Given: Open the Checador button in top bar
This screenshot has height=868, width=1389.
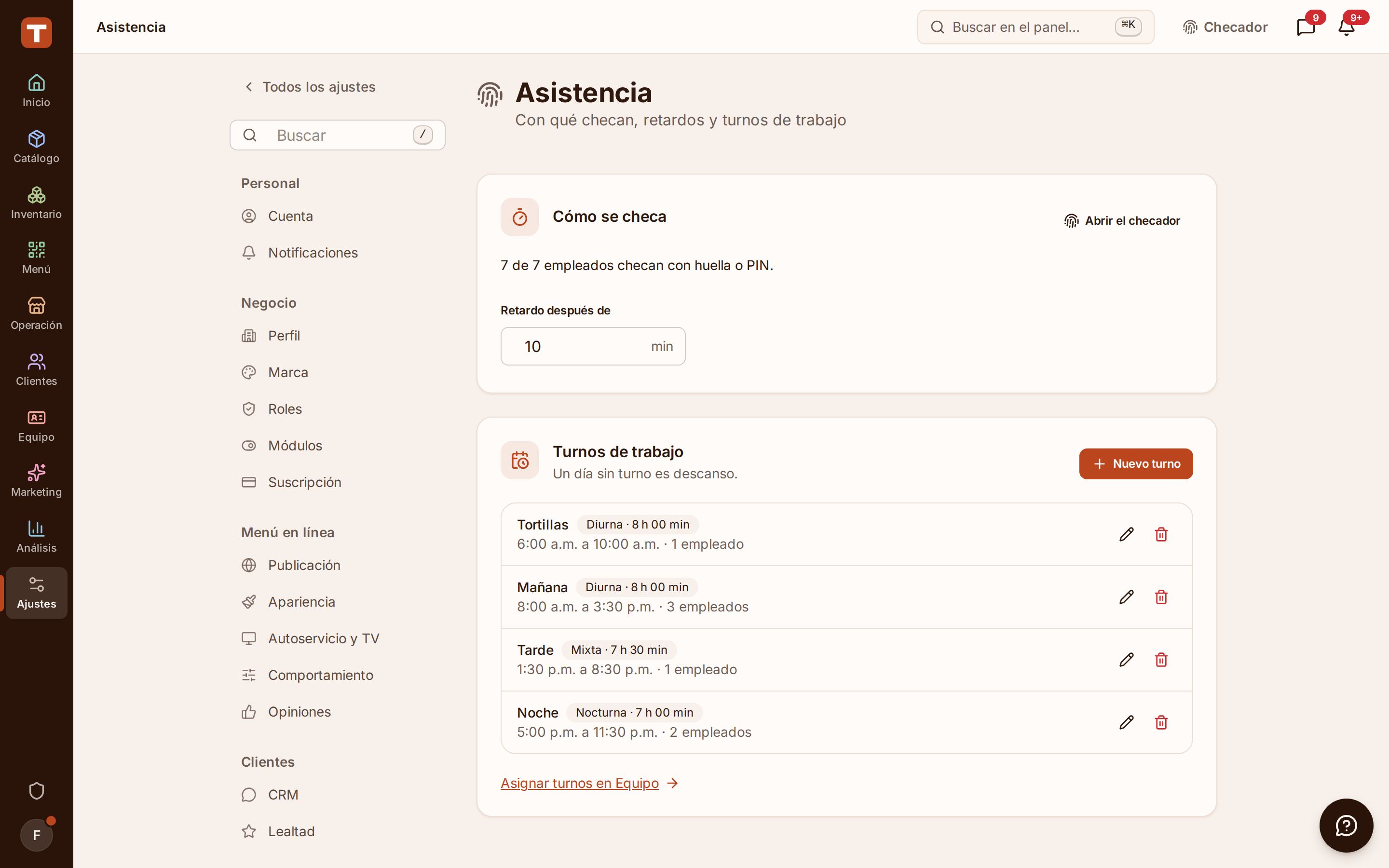Looking at the screenshot, I should click(x=1225, y=27).
